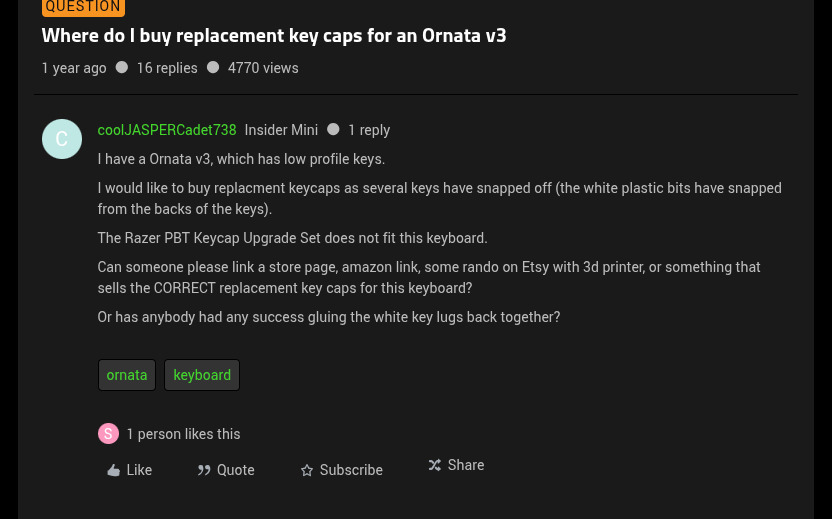
Task: Click the Insider Mini rank label
Action: click(x=281, y=130)
